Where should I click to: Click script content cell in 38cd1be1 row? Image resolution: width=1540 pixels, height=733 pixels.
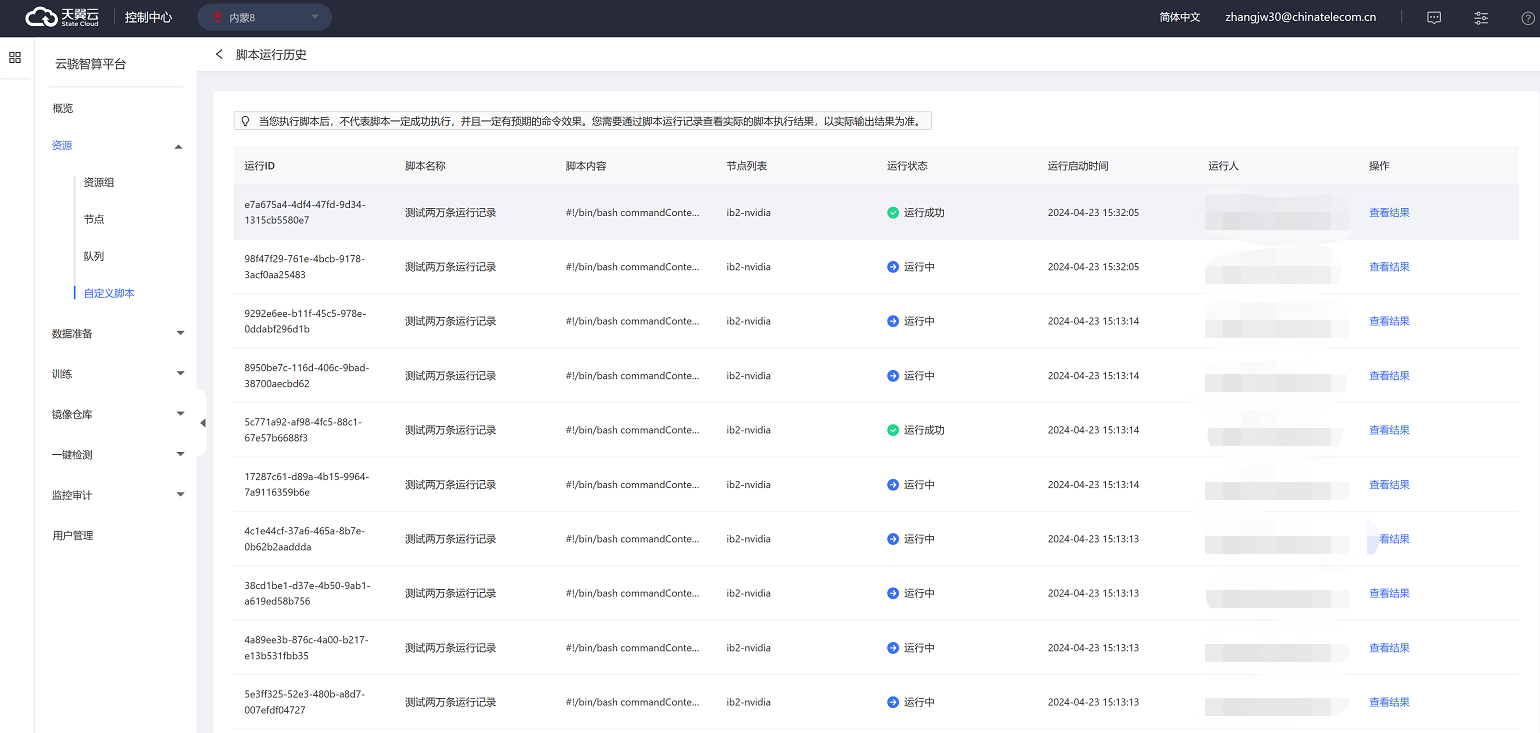[x=632, y=593]
